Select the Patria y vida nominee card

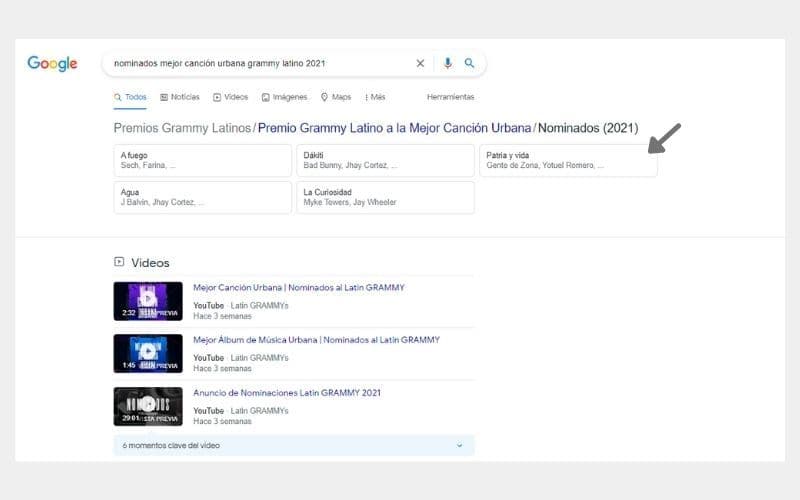568,160
